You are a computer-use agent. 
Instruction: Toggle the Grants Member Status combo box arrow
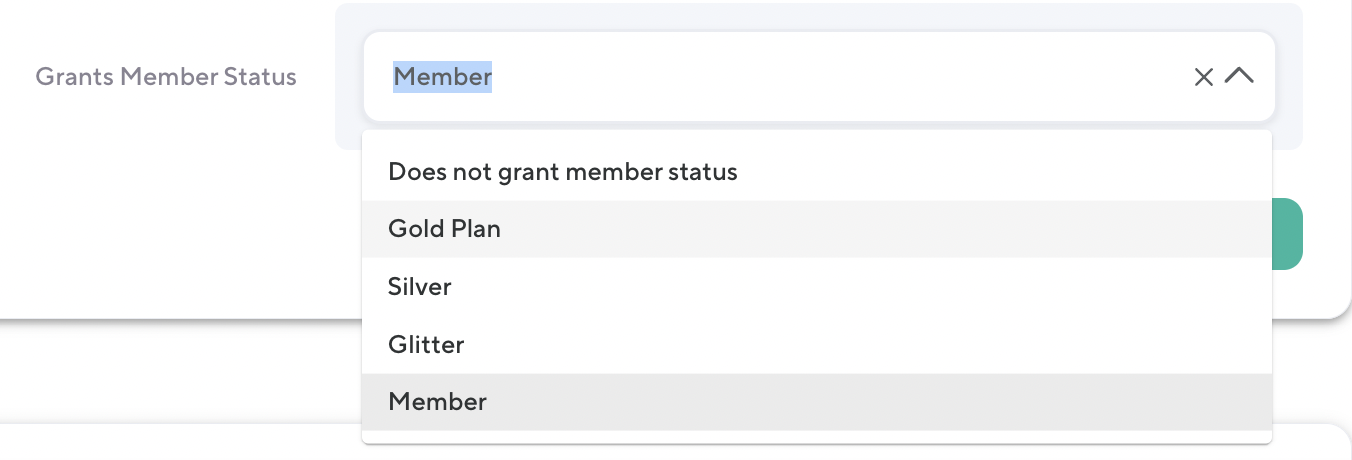pos(1239,76)
